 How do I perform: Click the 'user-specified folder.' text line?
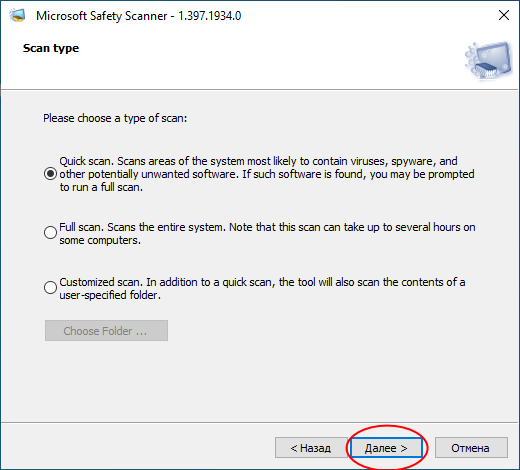pyautogui.click(x=110, y=295)
